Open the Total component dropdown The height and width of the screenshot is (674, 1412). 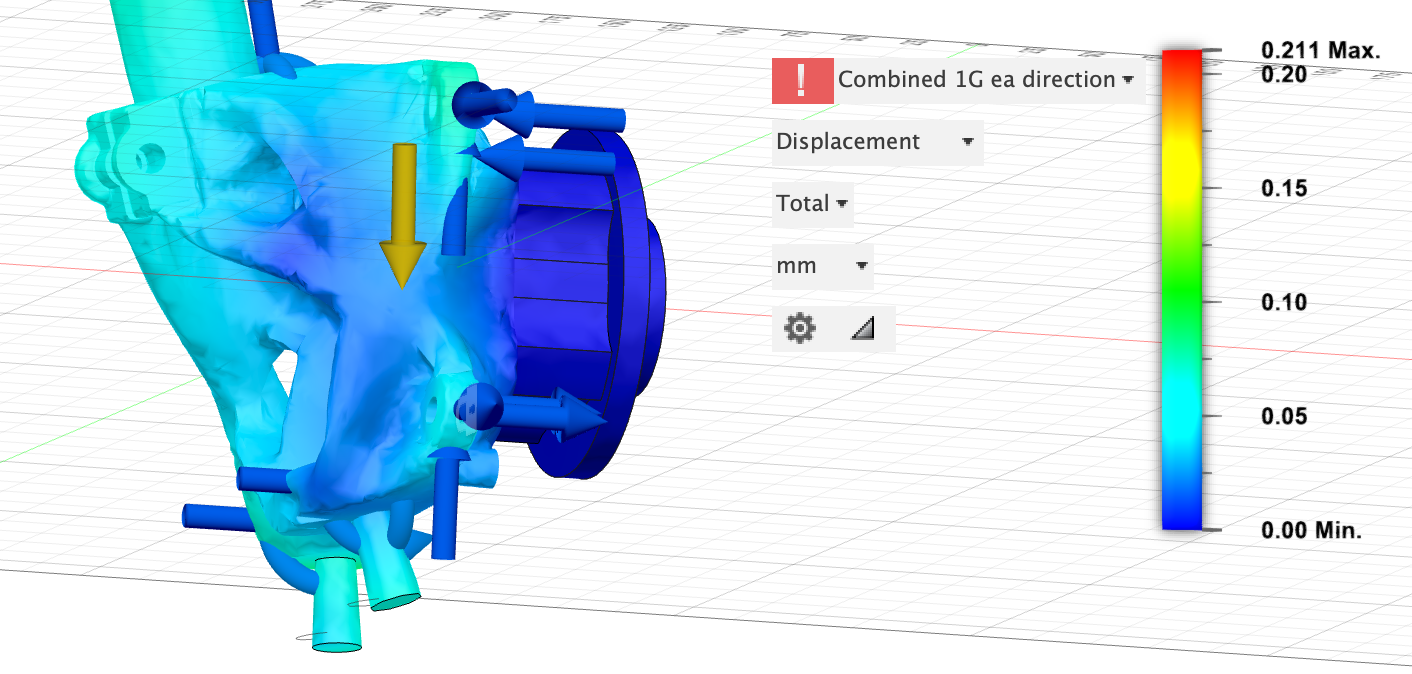[x=812, y=204]
